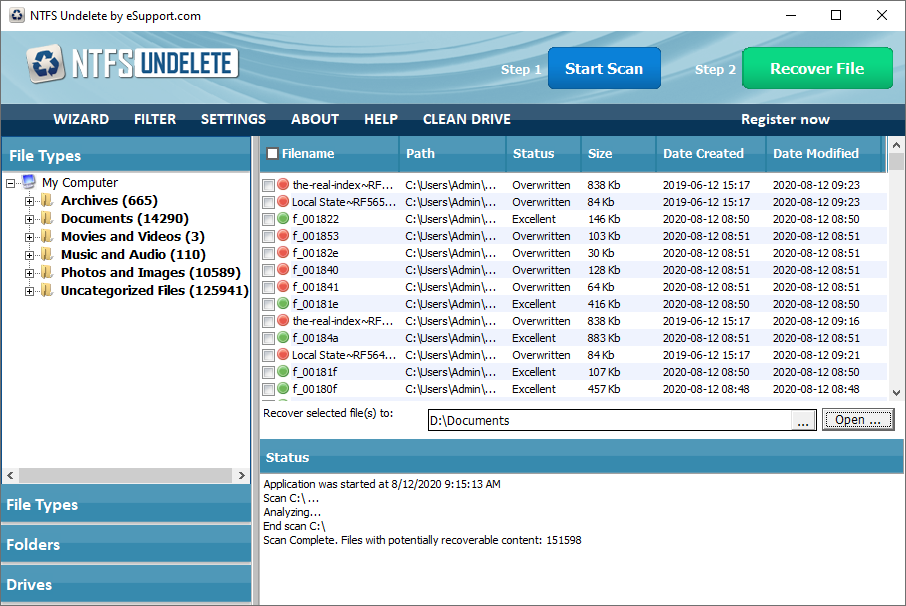Click the green status dot beside f_001822
Screen dimensions: 906x606
pyautogui.click(x=283, y=219)
